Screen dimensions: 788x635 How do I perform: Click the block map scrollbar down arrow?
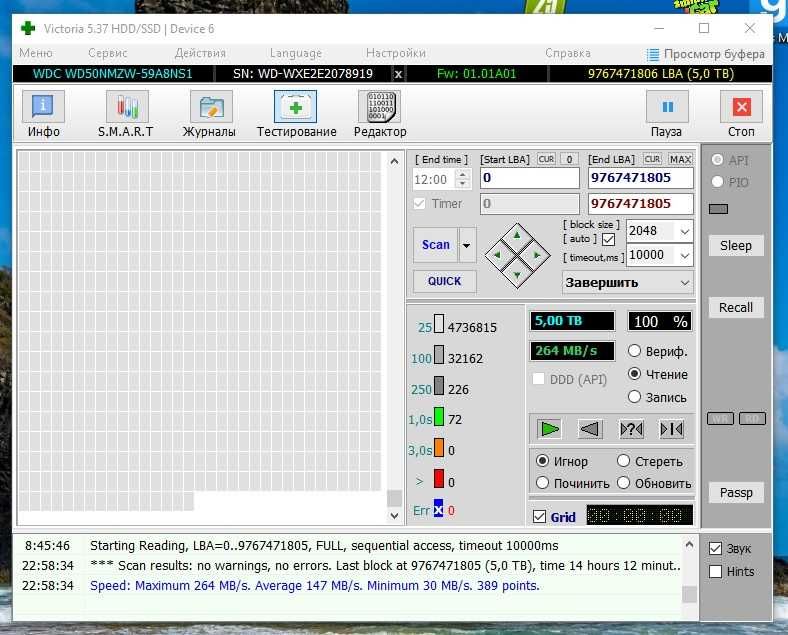[x=395, y=516]
